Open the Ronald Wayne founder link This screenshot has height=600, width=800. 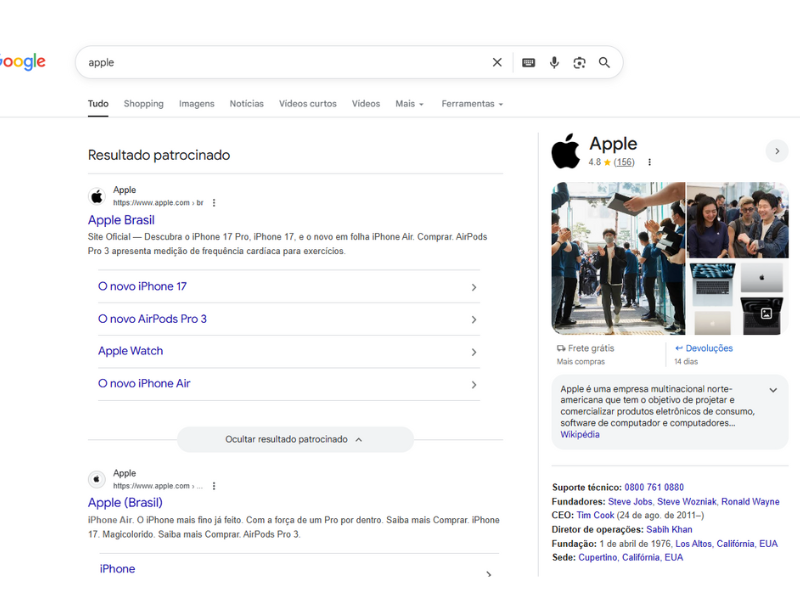point(750,502)
